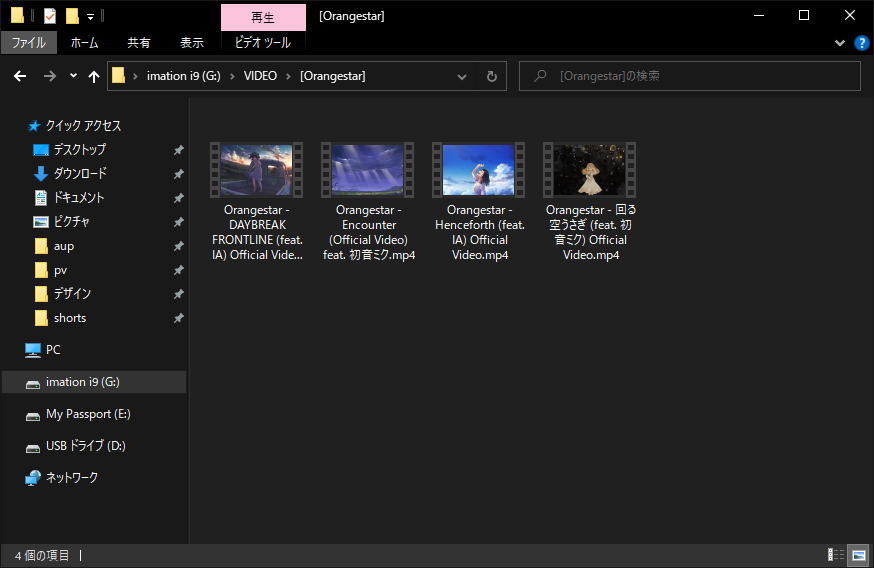
Task: Click the pin icon next to ドキュメント
Action: click(x=178, y=198)
